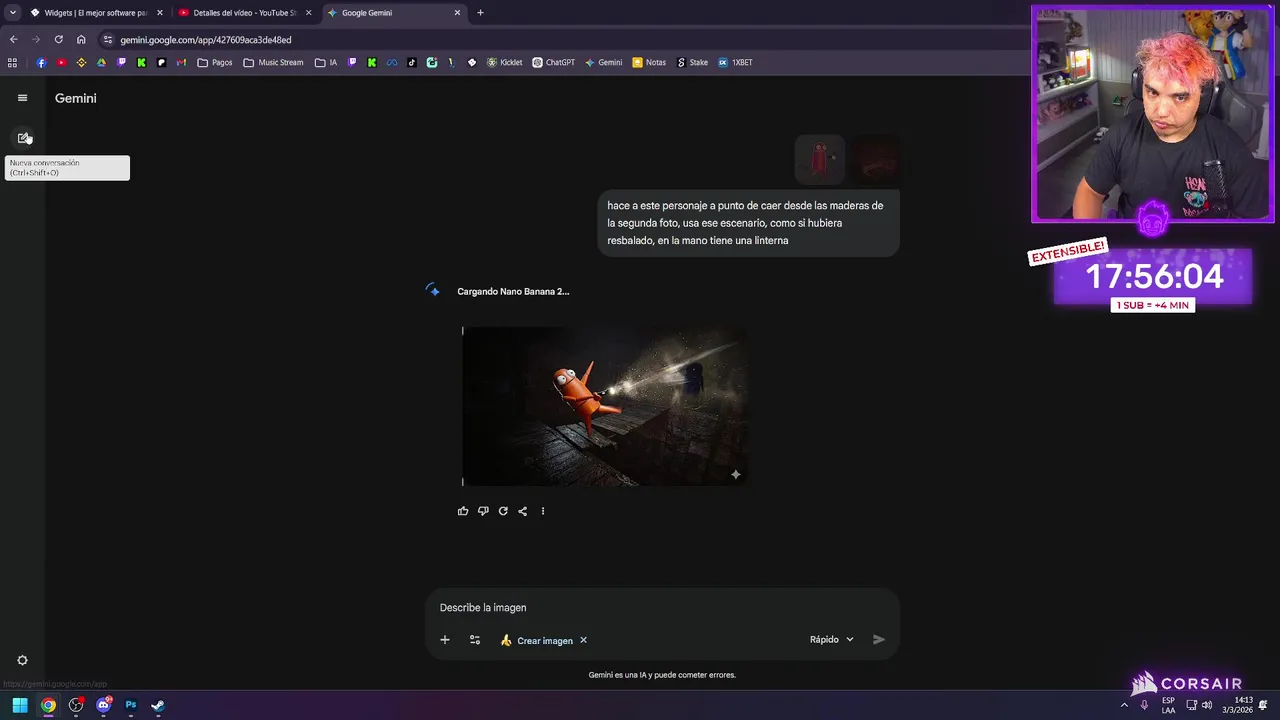Send the prompt with the arrow button
Viewport: 1280px width, 720px height.
tap(879, 640)
